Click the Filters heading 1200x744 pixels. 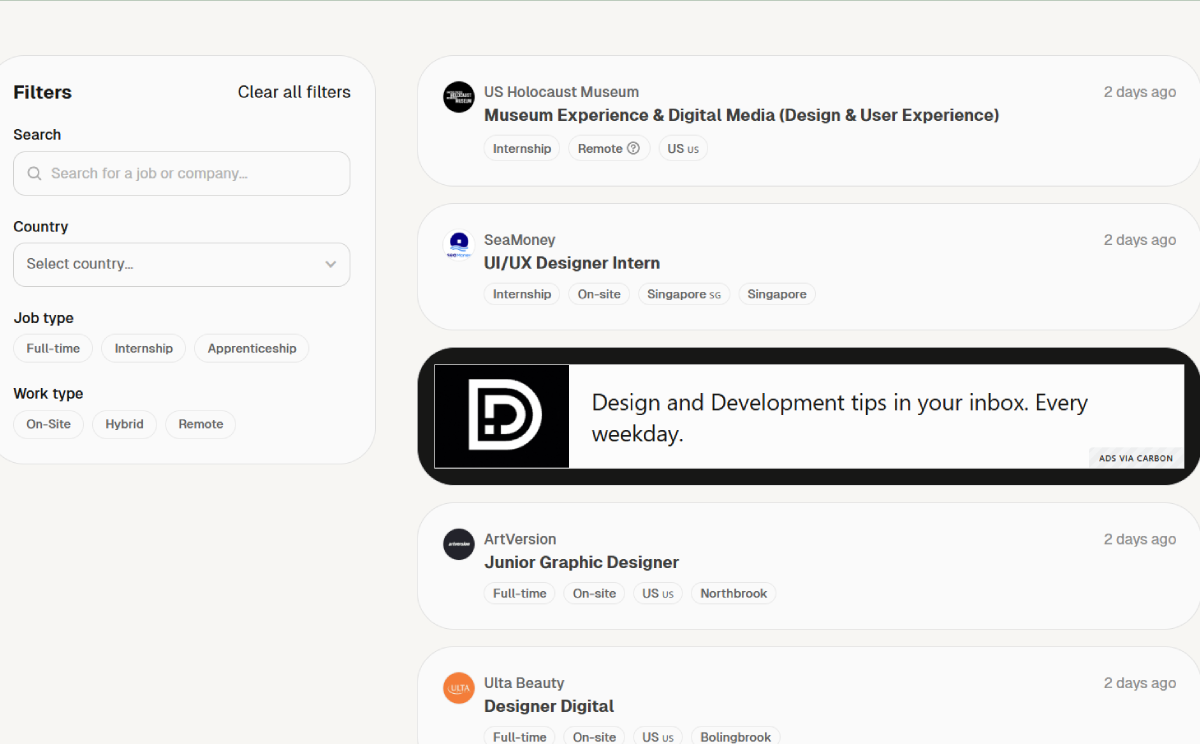click(43, 92)
